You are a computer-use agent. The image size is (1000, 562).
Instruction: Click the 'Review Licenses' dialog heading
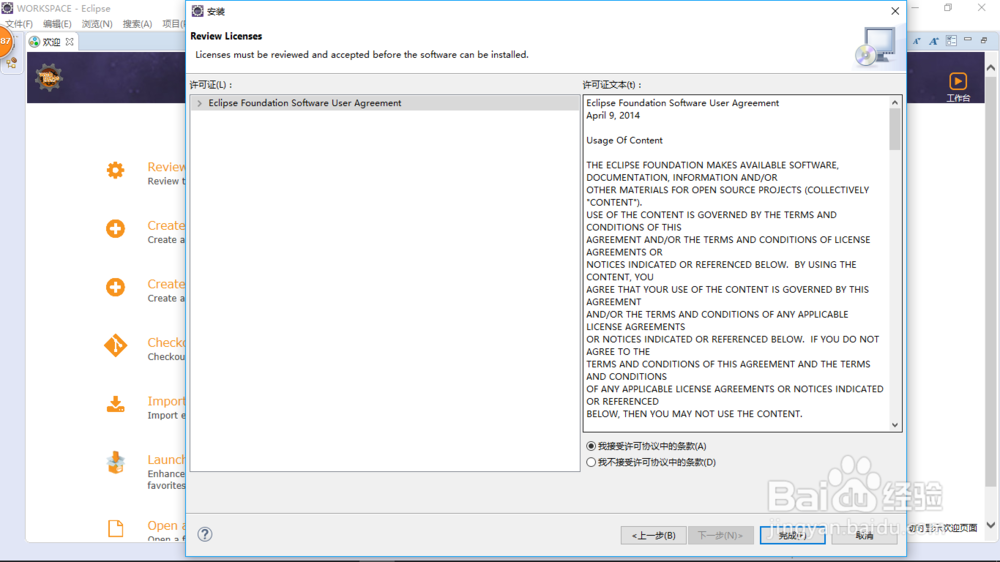tap(226, 36)
